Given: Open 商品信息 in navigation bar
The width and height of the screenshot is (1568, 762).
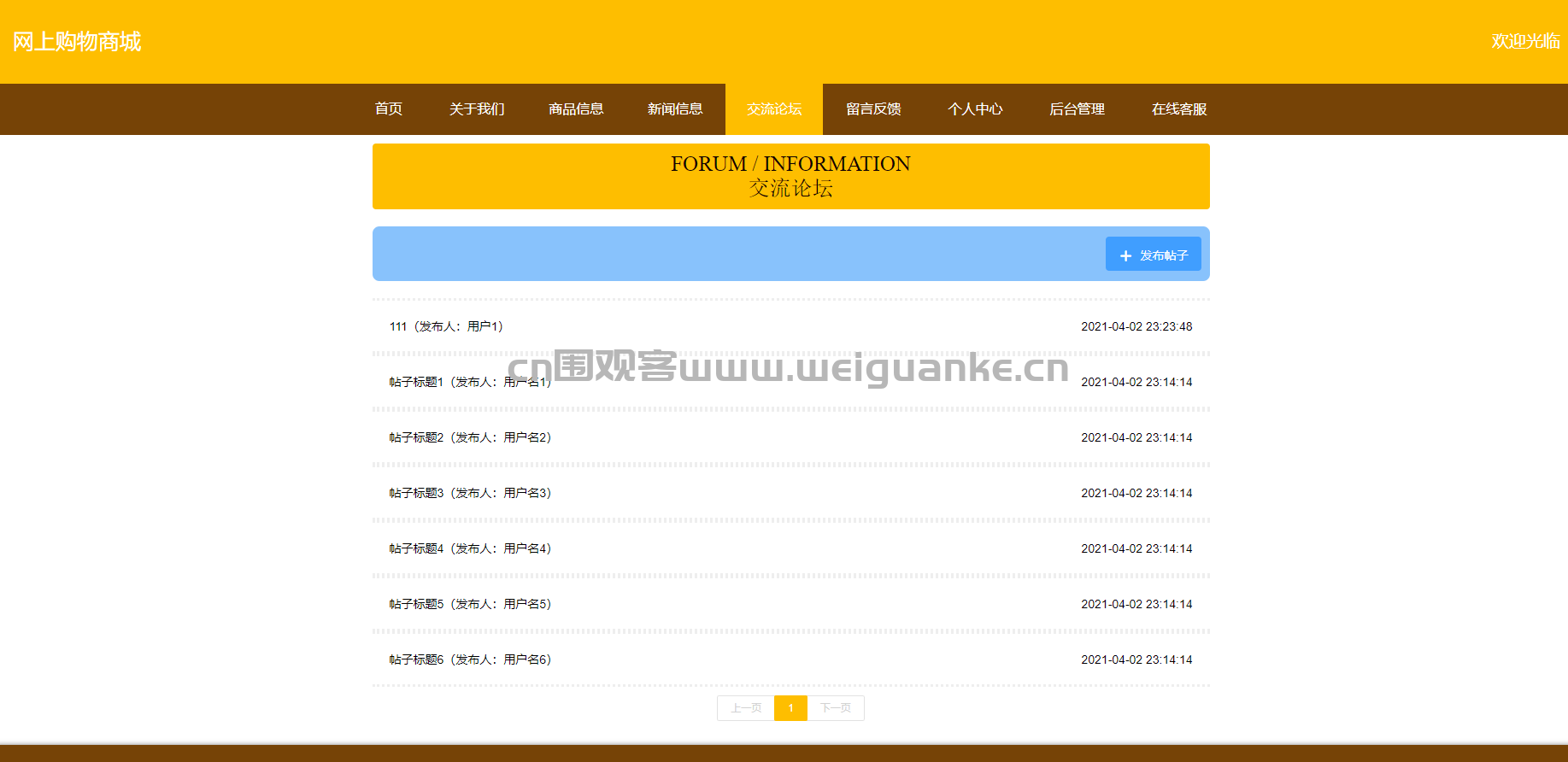Looking at the screenshot, I should point(576,108).
